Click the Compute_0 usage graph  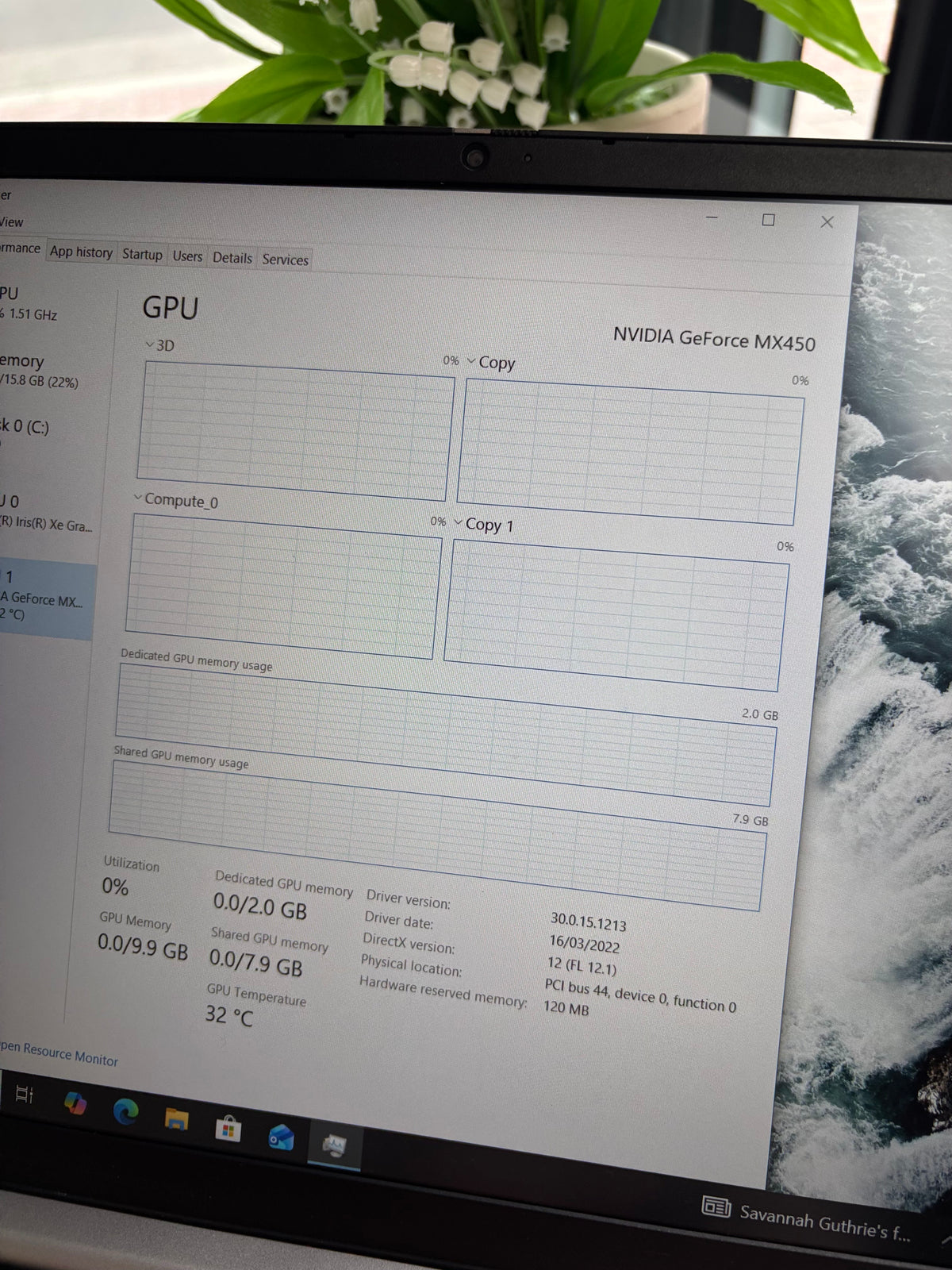tap(283, 586)
